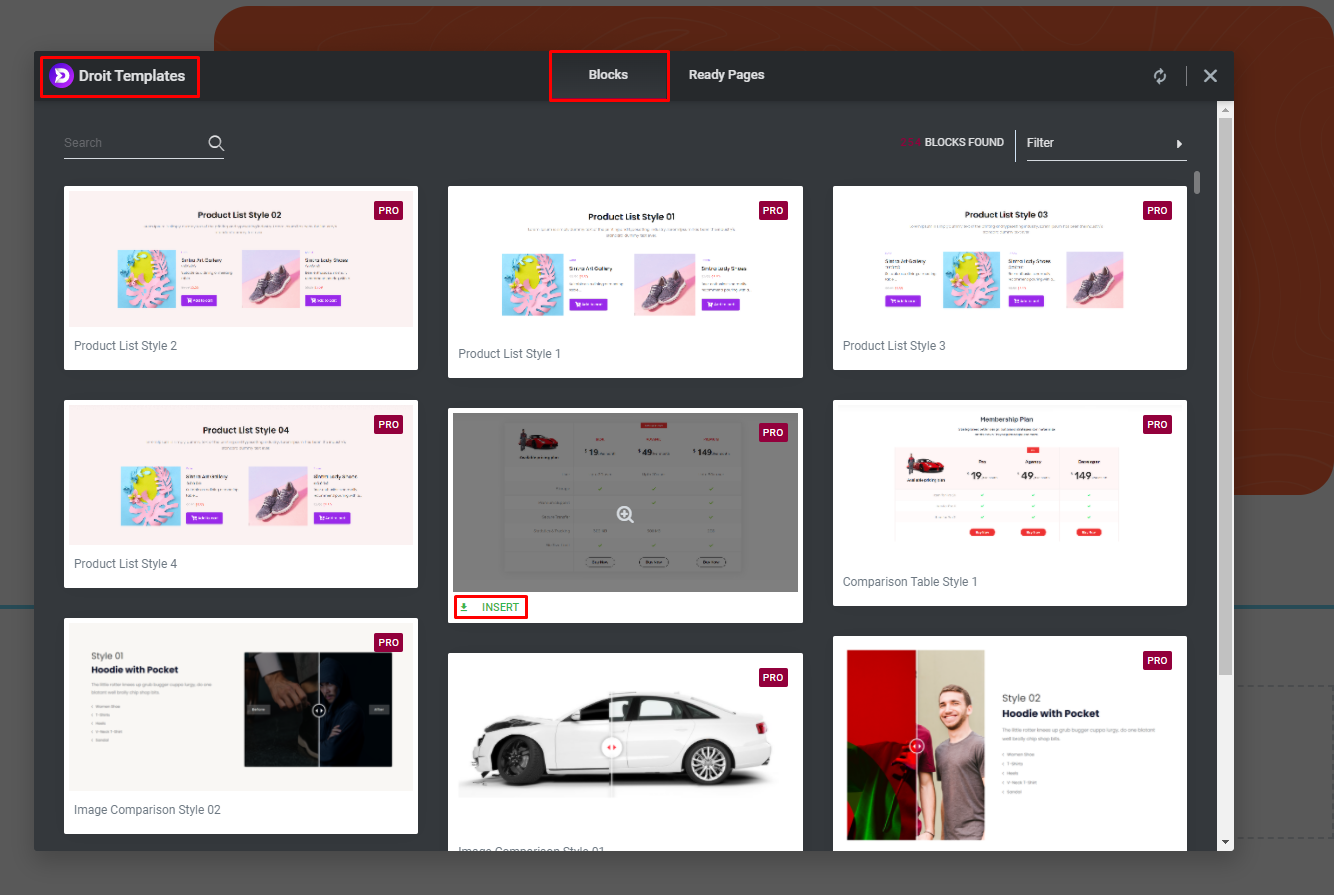This screenshot has height=895, width=1334.
Task: Open the white car image comparison thumbnail
Action: pos(625,747)
